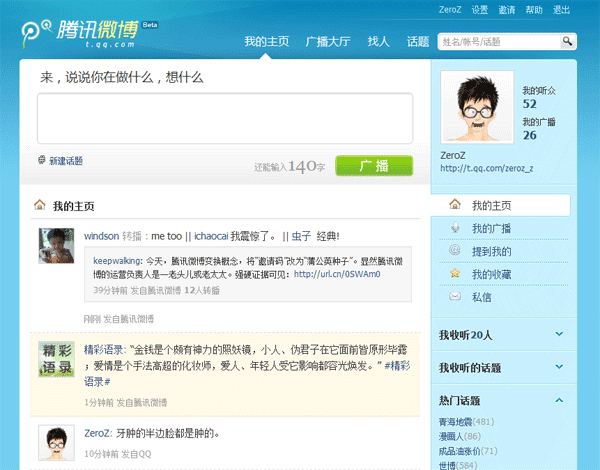
Task: Open 设置 in top bar
Action: click(479, 10)
